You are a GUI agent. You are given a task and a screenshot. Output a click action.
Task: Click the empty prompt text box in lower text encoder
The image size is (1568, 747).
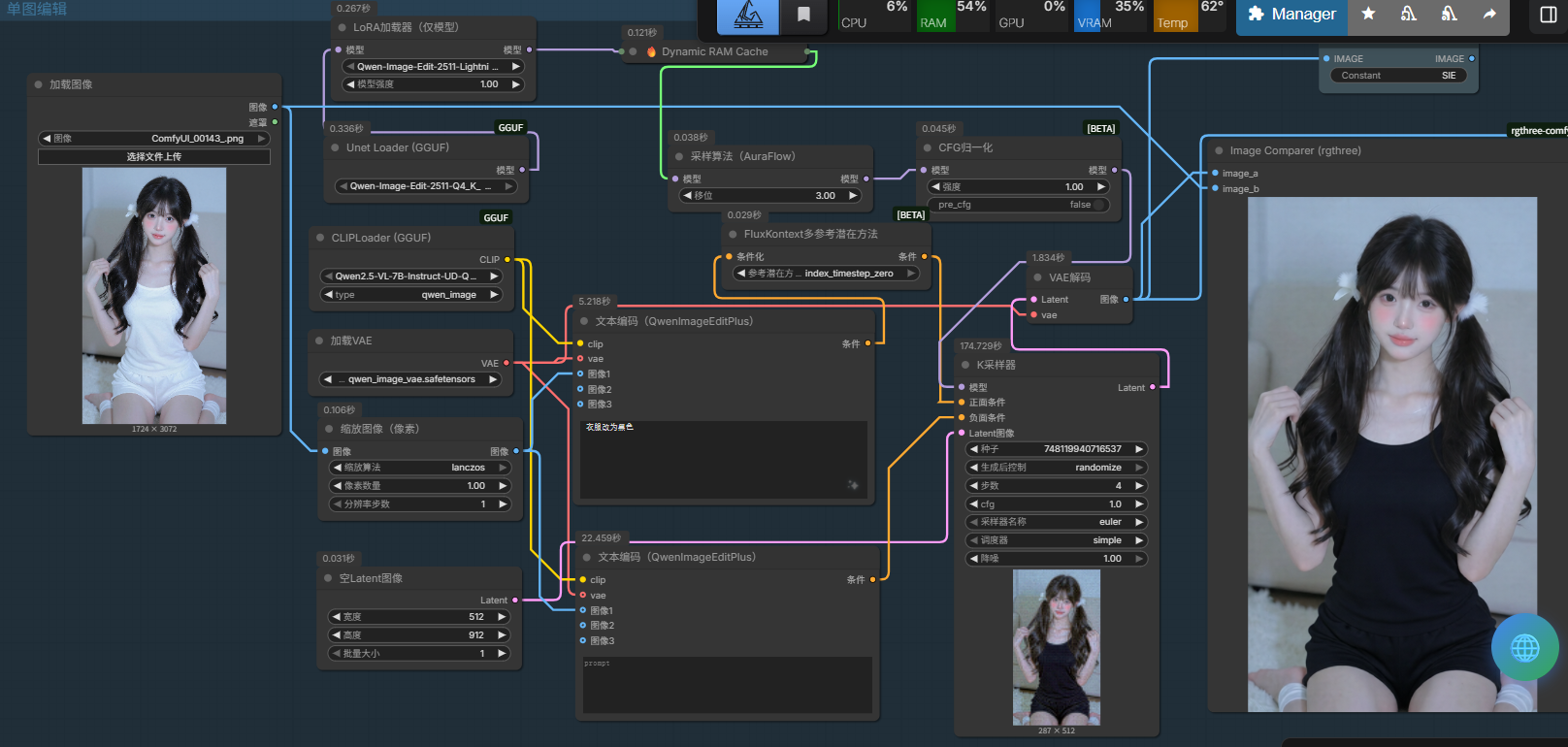728,686
